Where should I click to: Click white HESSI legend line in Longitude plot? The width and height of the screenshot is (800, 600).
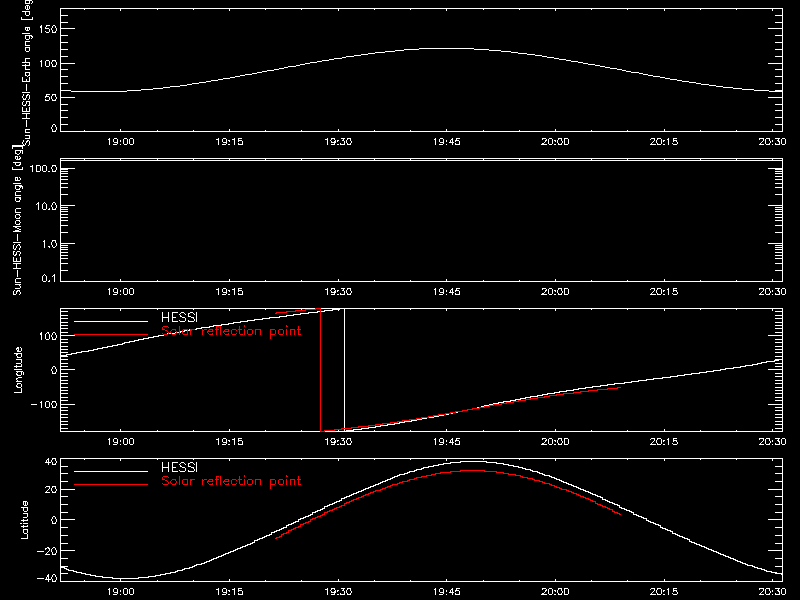coord(111,321)
